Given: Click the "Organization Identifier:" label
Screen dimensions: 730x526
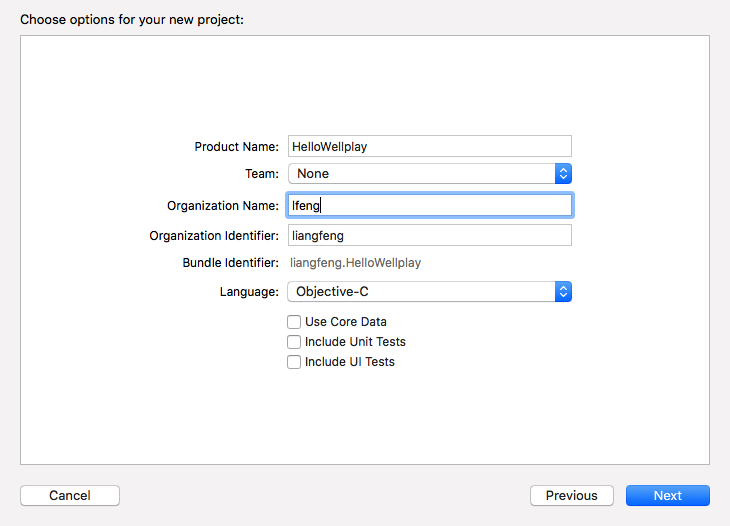Looking at the screenshot, I should tap(214, 236).
